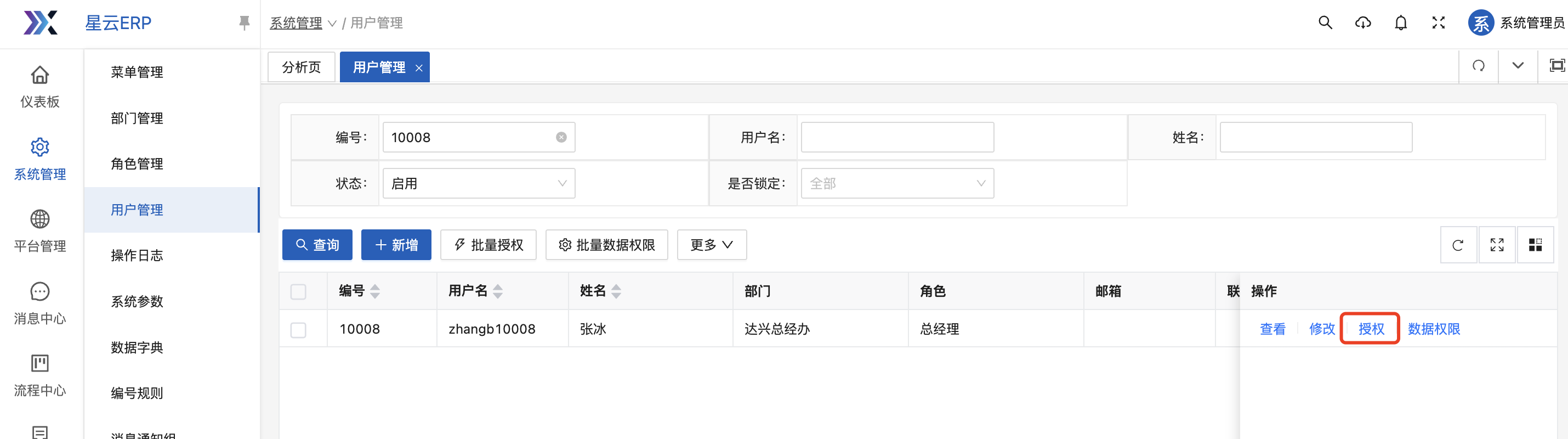Click the search magnifier icon in header
This screenshot has height=439, width=1568.
click(x=1325, y=23)
